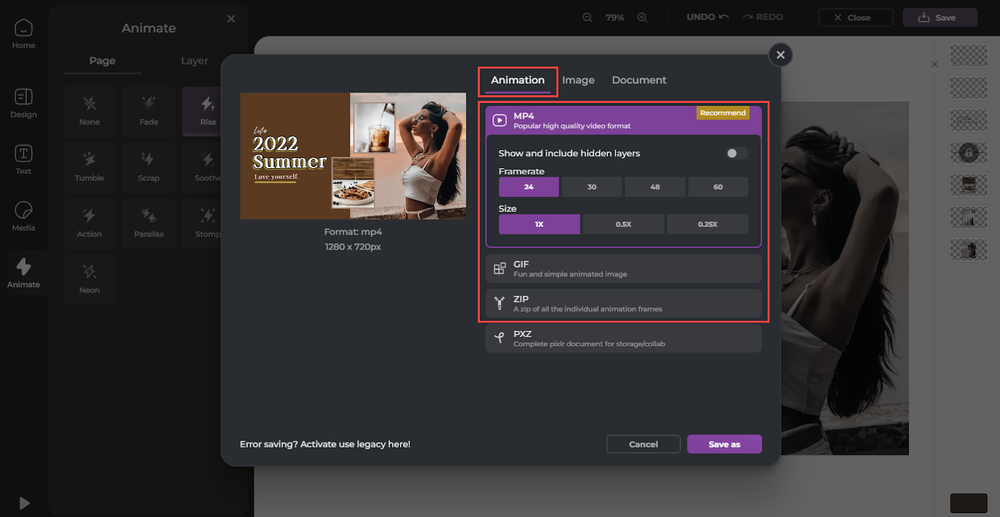Image resolution: width=1000 pixels, height=517 pixels.
Task: Expand the PXZ document format option
Action: [623, 338]
